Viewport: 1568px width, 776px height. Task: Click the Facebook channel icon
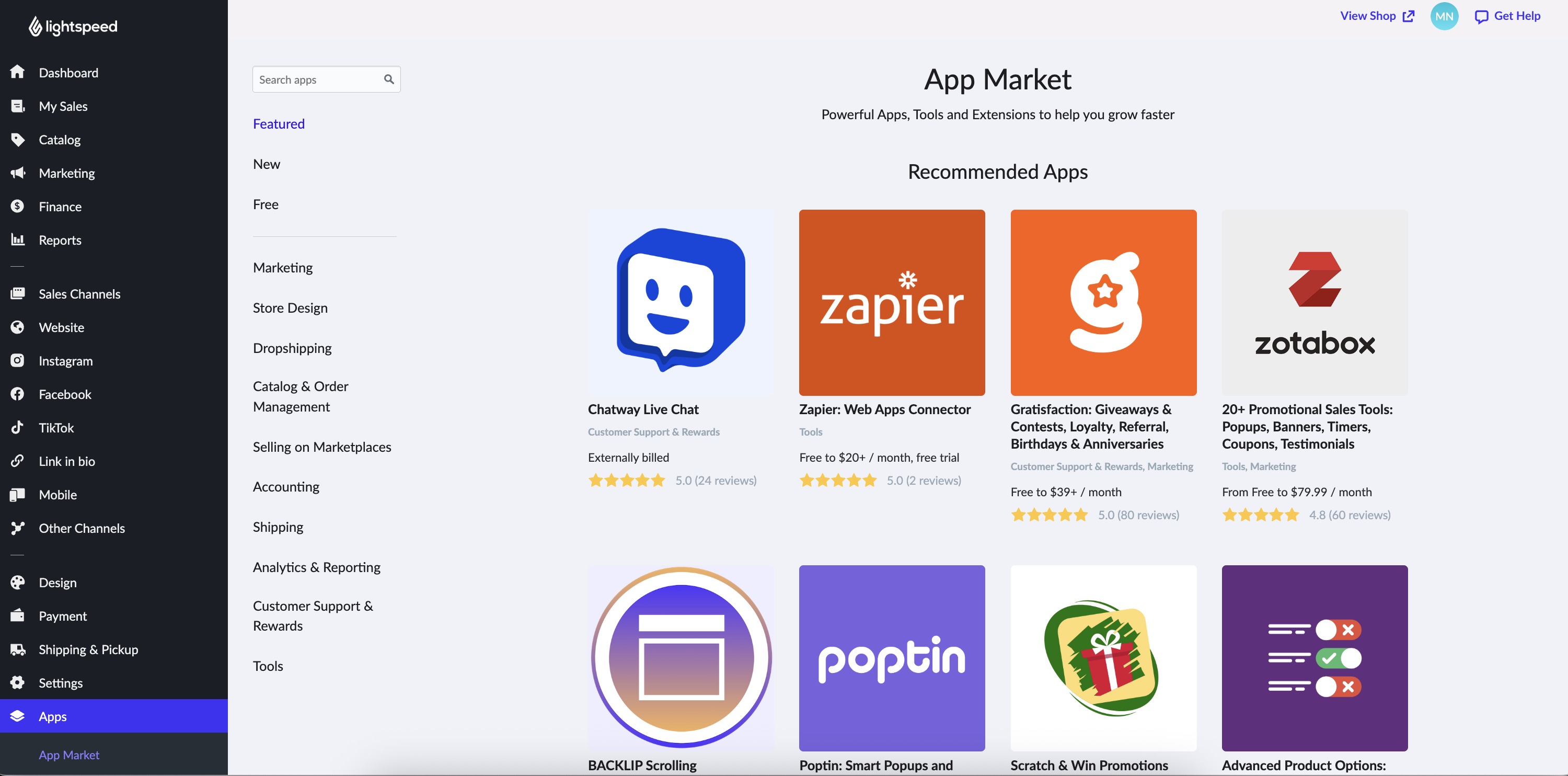pyautogui.click(x=18, y=394)
